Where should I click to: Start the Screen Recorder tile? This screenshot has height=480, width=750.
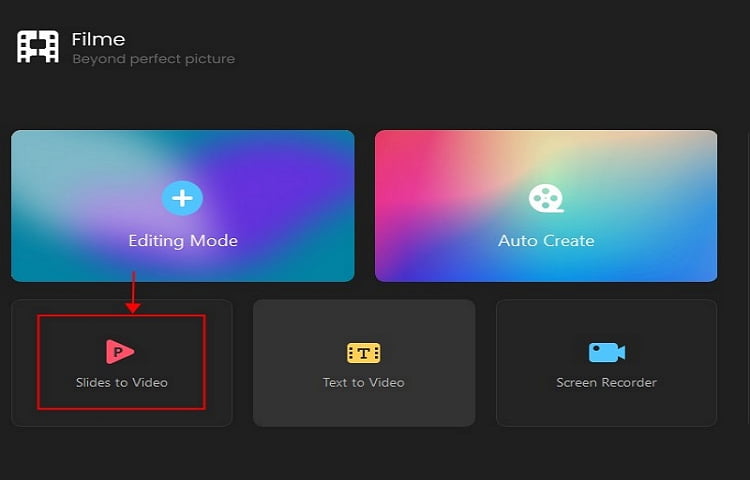point(607,363)
